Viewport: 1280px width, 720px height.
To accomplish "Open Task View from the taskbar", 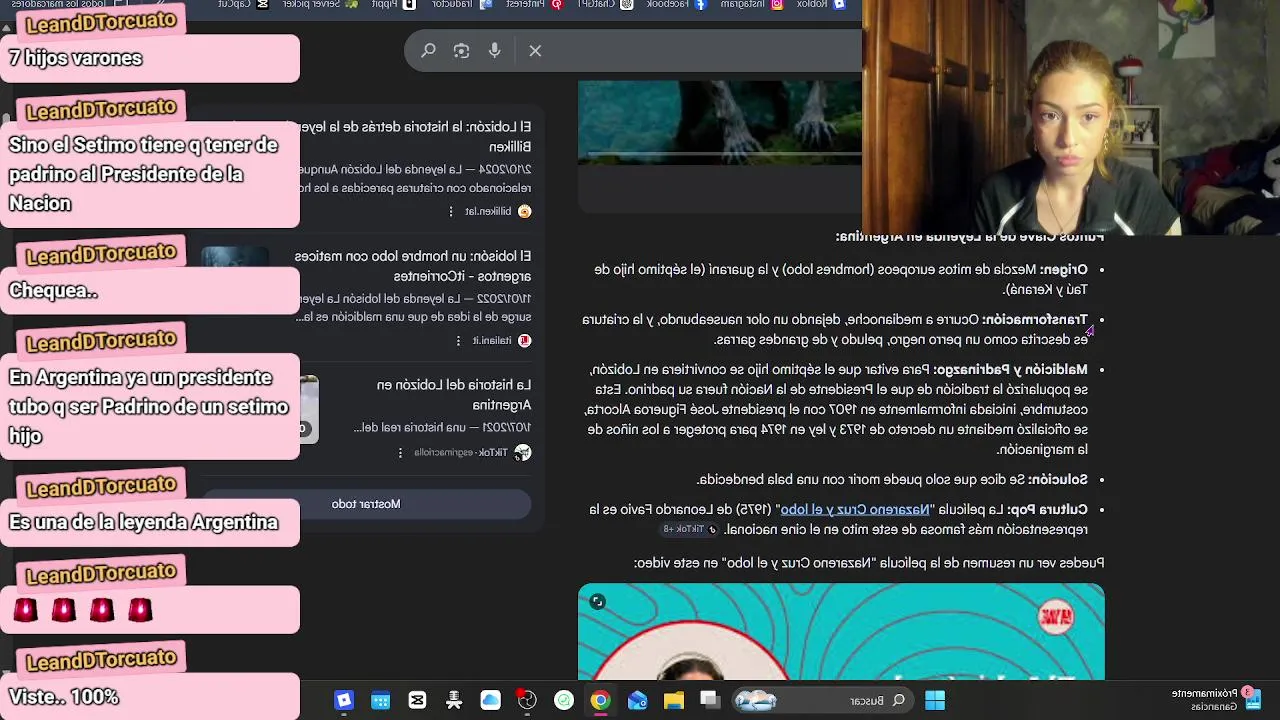I will [710, 700].
